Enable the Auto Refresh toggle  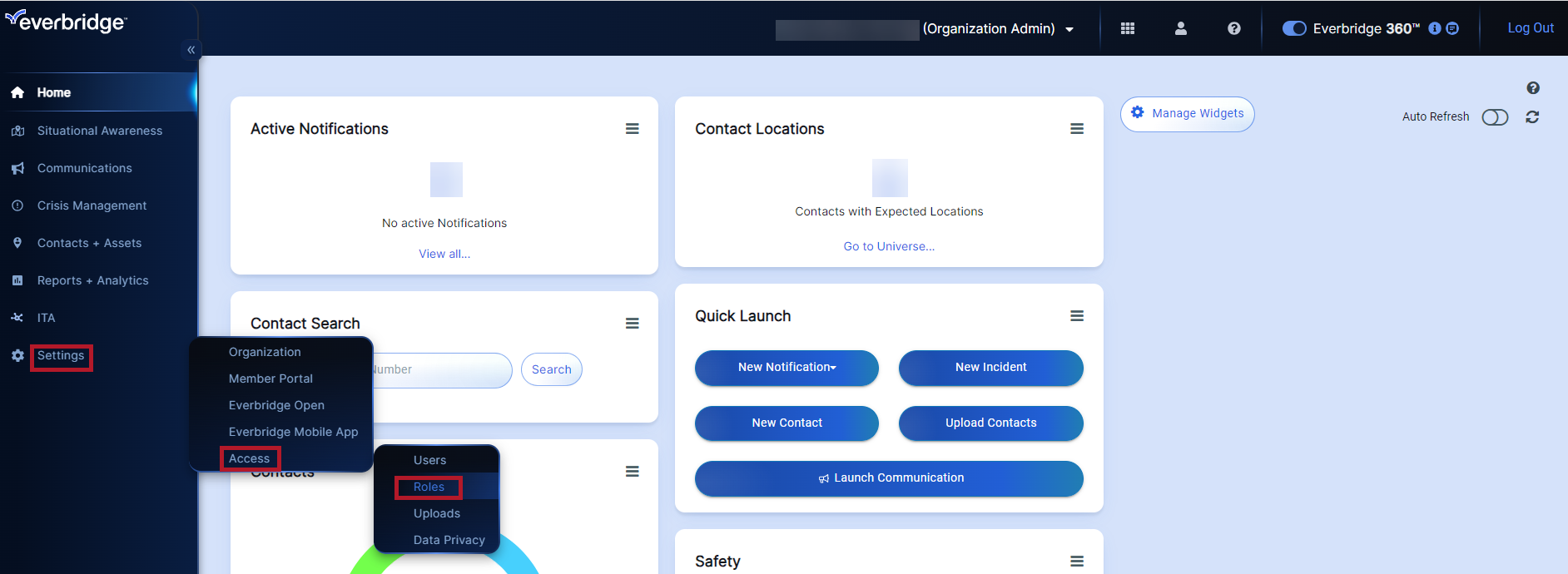[1495, 117]
